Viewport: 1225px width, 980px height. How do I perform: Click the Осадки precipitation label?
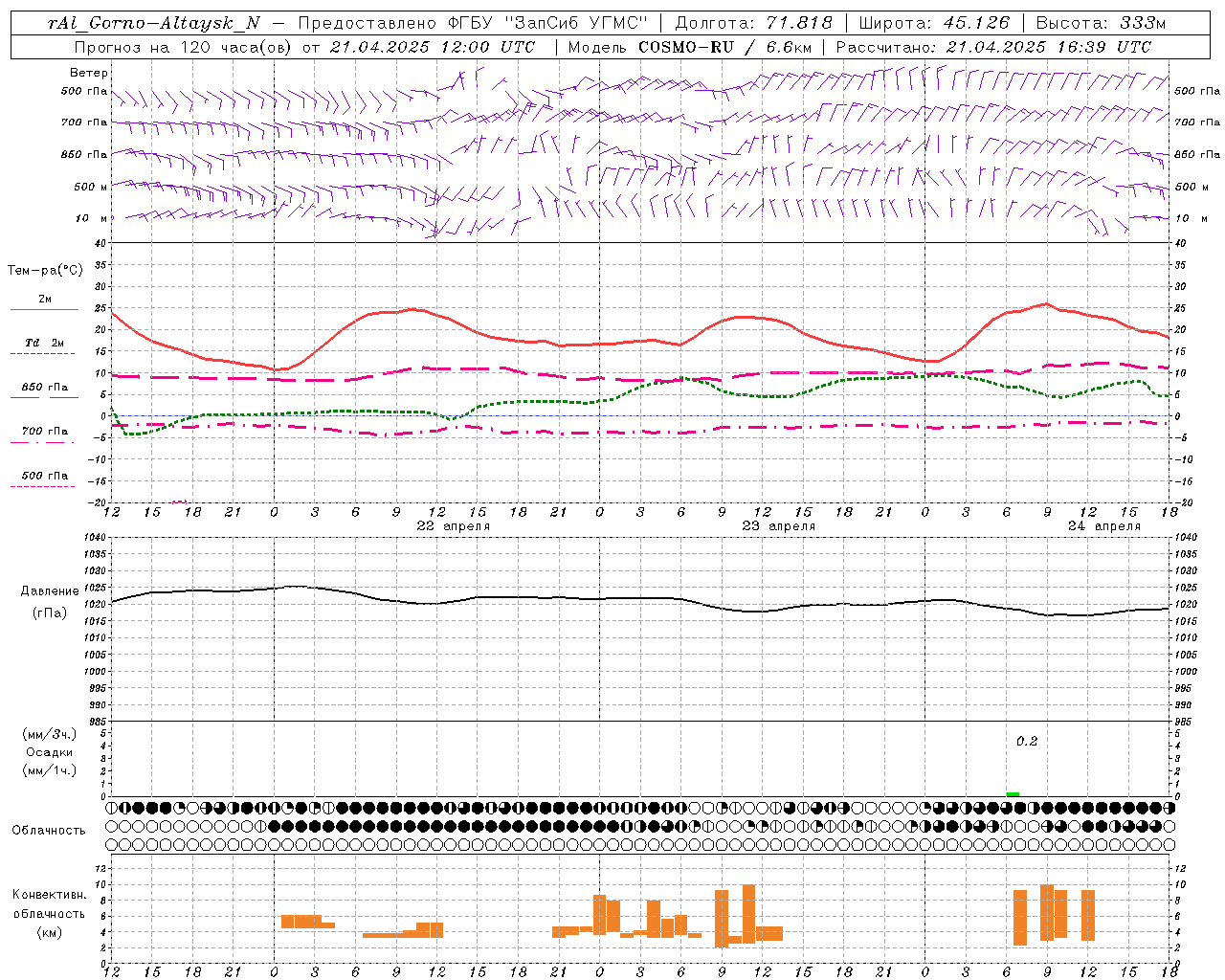tap(50, 752)
